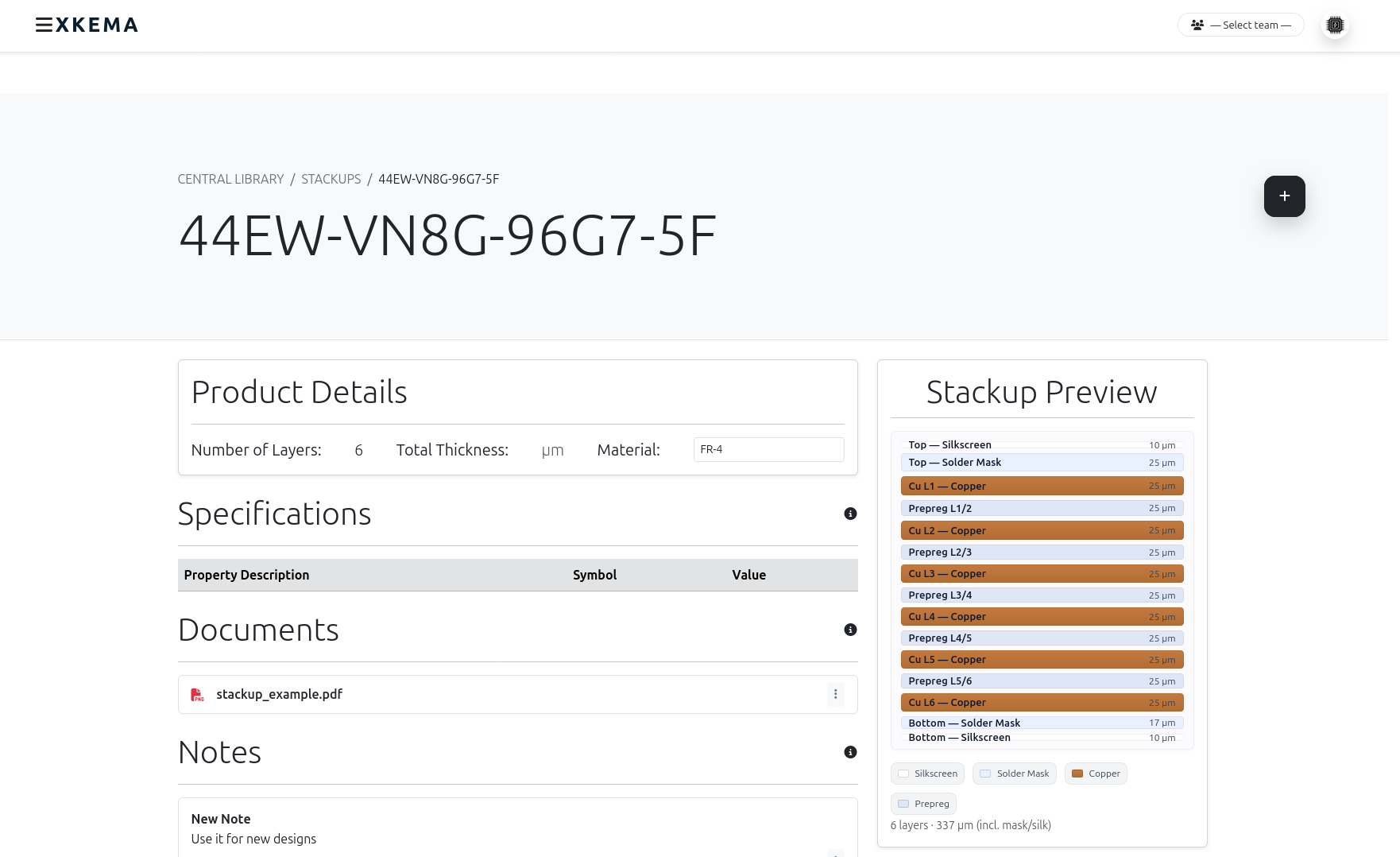This screenshot has width=1400, height=857.
Task: Go to CENTRAL LIBRARY breadcrumb
Action: pos(230,179)
